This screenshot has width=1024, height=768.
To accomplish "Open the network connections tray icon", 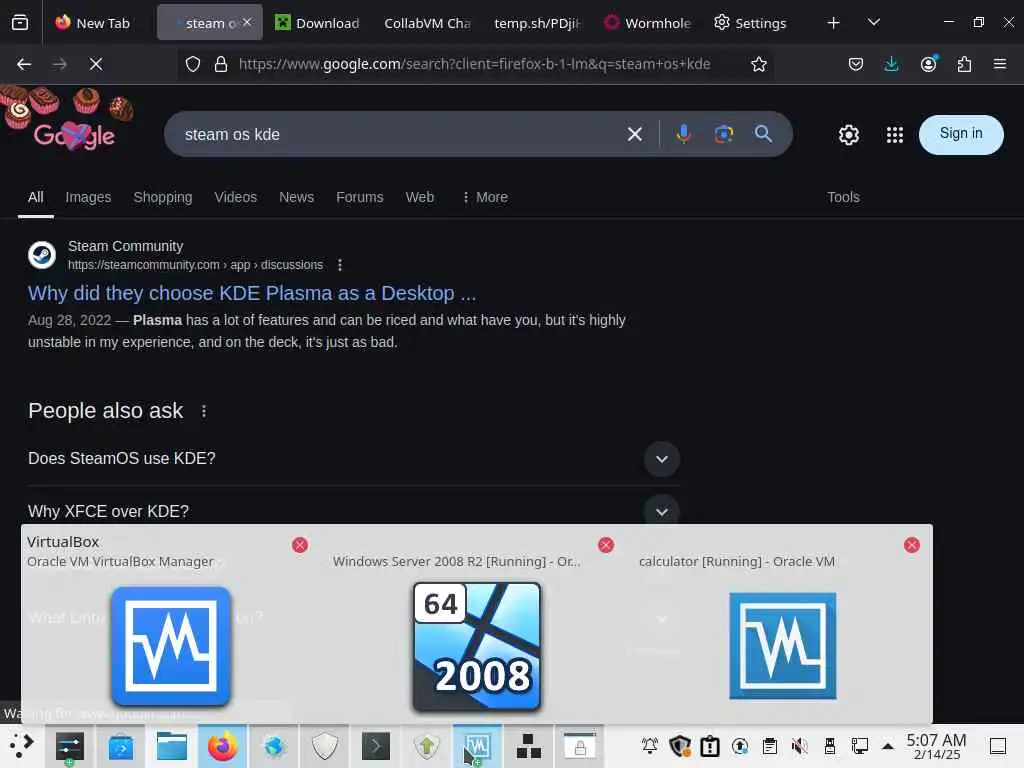I will point(859,746).
